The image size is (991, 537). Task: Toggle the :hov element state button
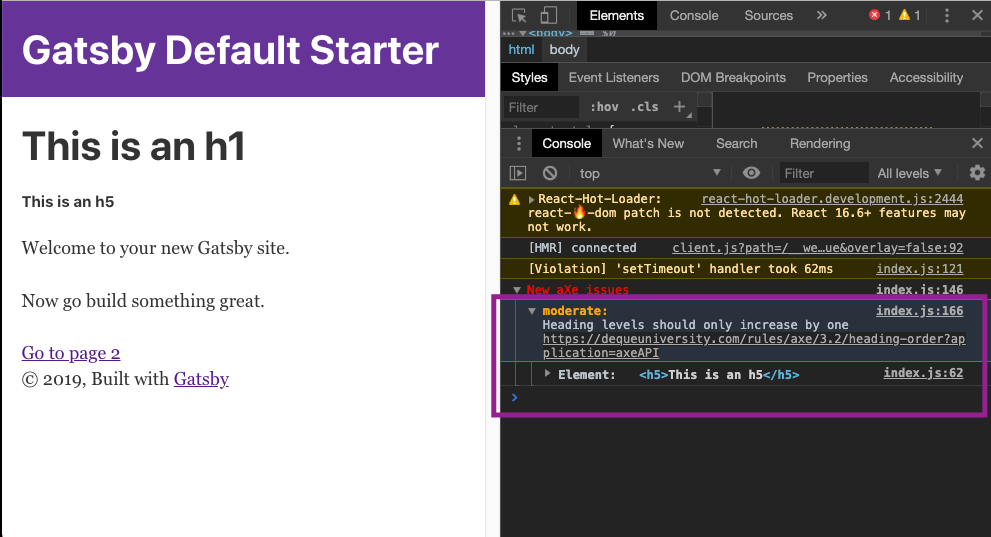pyautogui.click(x=604, y=107)
